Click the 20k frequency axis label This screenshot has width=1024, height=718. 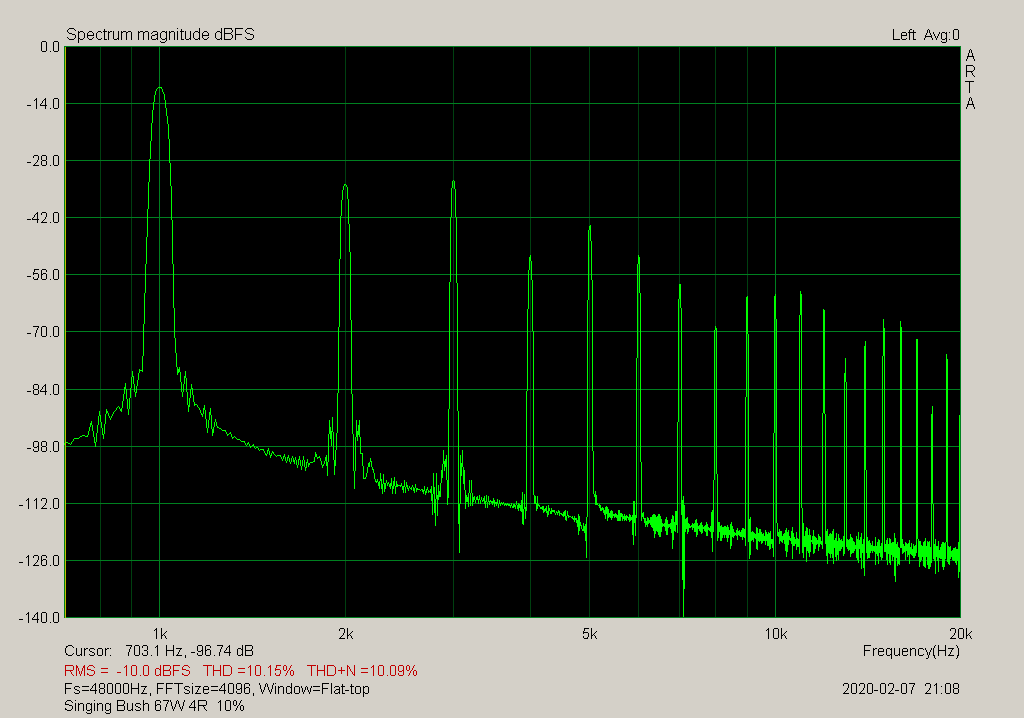[961, 634]
